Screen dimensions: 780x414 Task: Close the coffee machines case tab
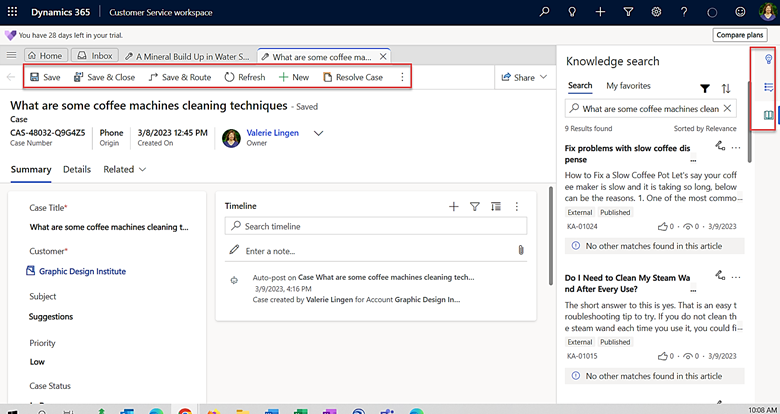click(383, 56)
